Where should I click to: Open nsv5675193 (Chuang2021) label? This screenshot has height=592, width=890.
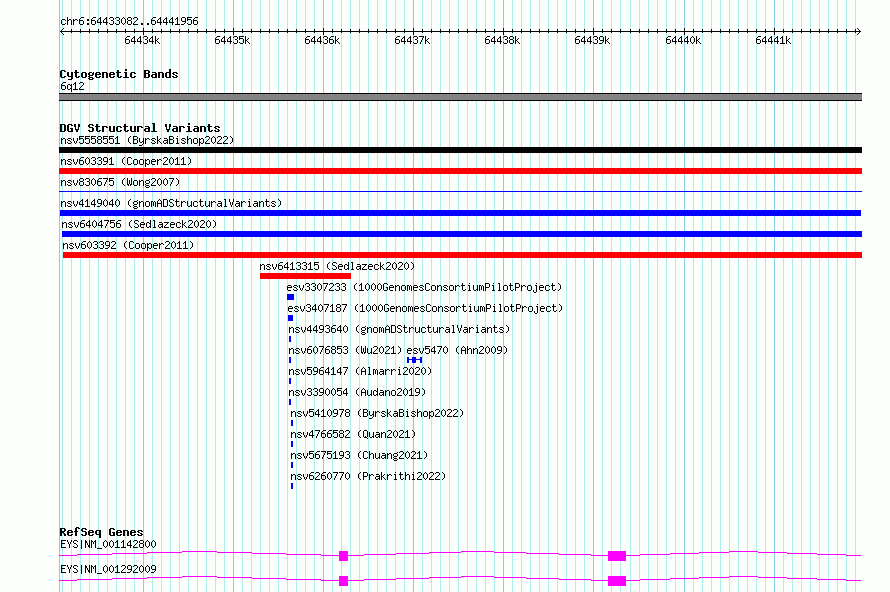pyautogui.click(x=359, y=455)
